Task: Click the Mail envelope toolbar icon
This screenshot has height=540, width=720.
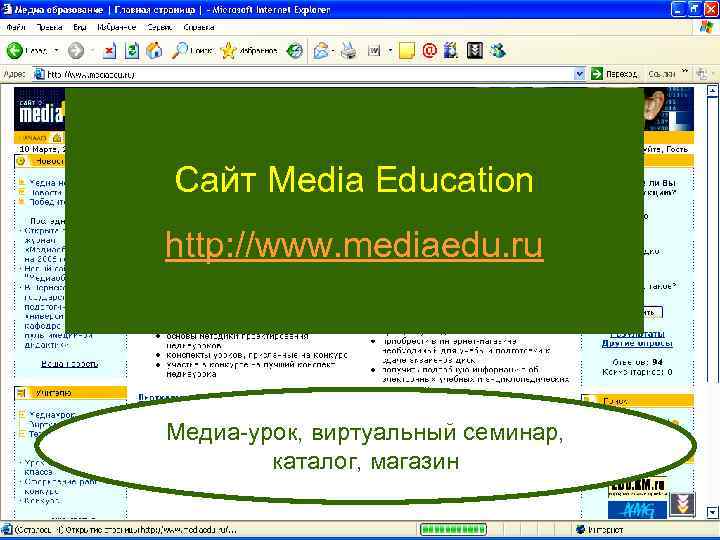Action: pyautogui.click(x=321, y=51)
